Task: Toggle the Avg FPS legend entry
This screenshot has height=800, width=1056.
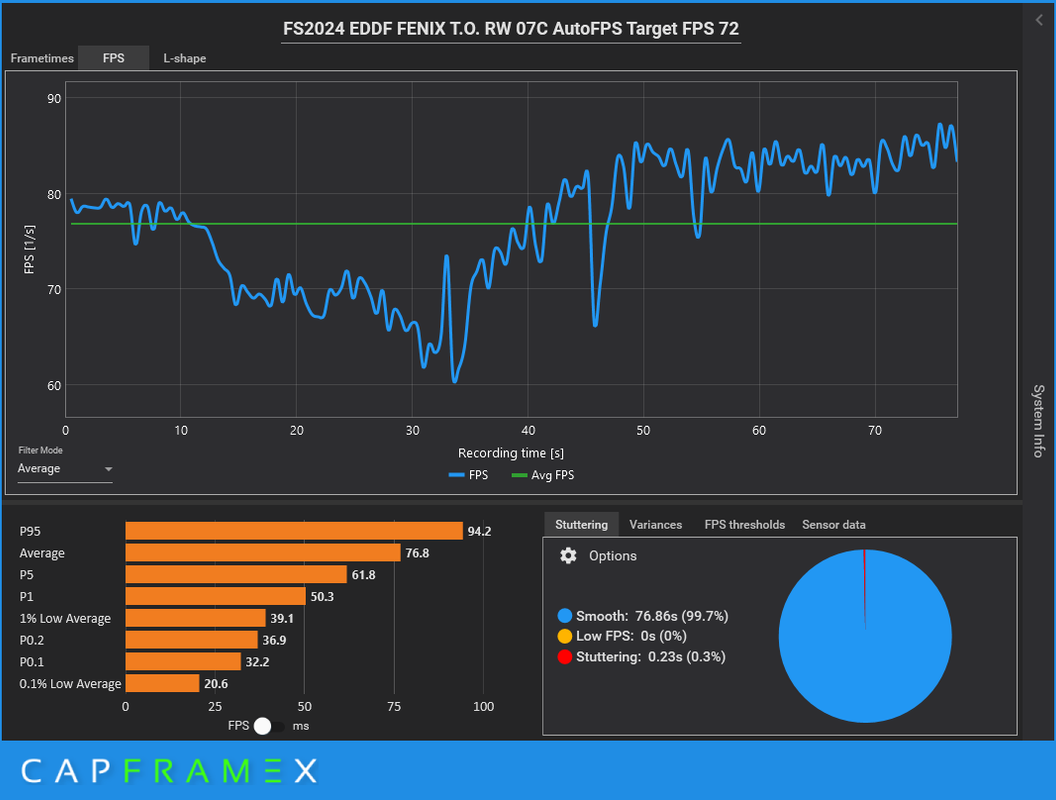Action: 543,475
